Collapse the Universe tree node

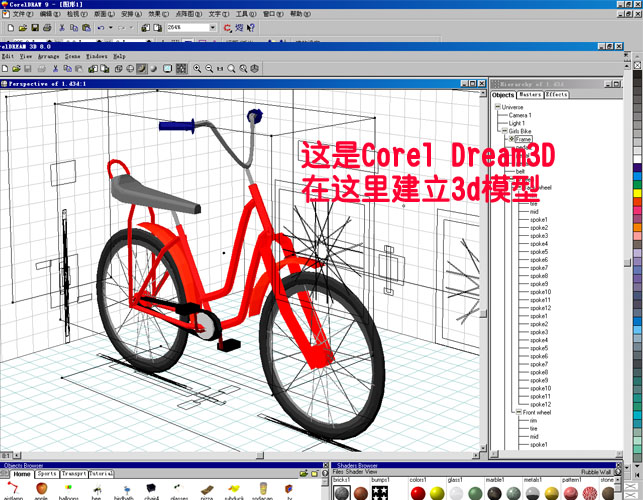point(497,107)
